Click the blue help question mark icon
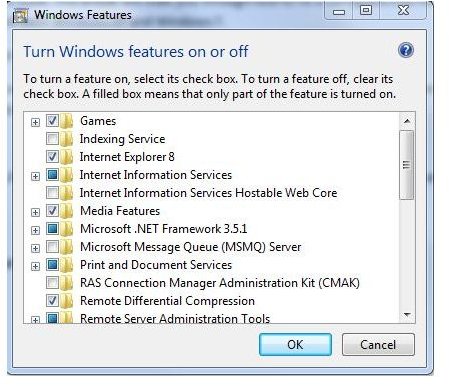 406,51
